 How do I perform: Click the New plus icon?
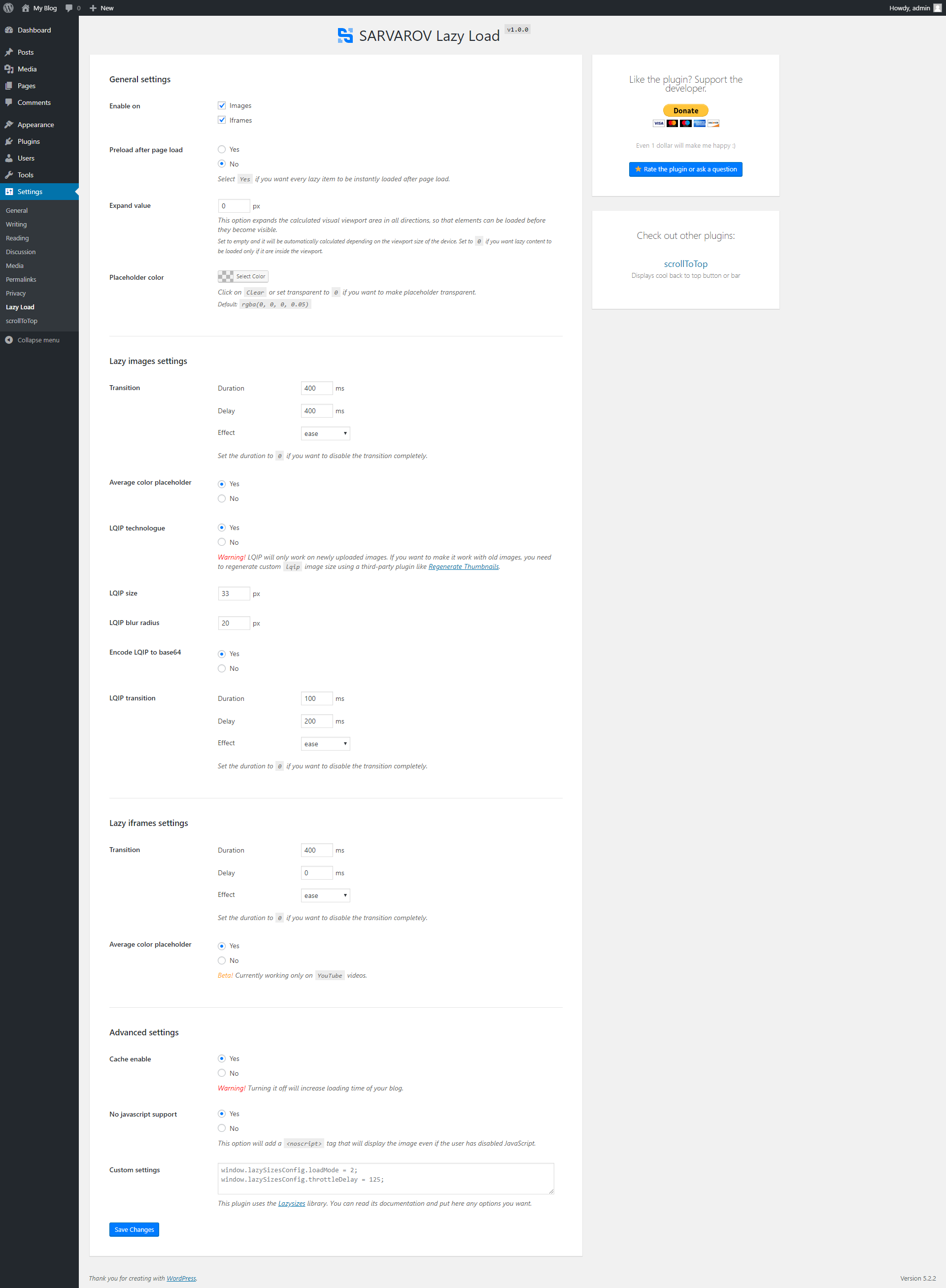[93, 8]
